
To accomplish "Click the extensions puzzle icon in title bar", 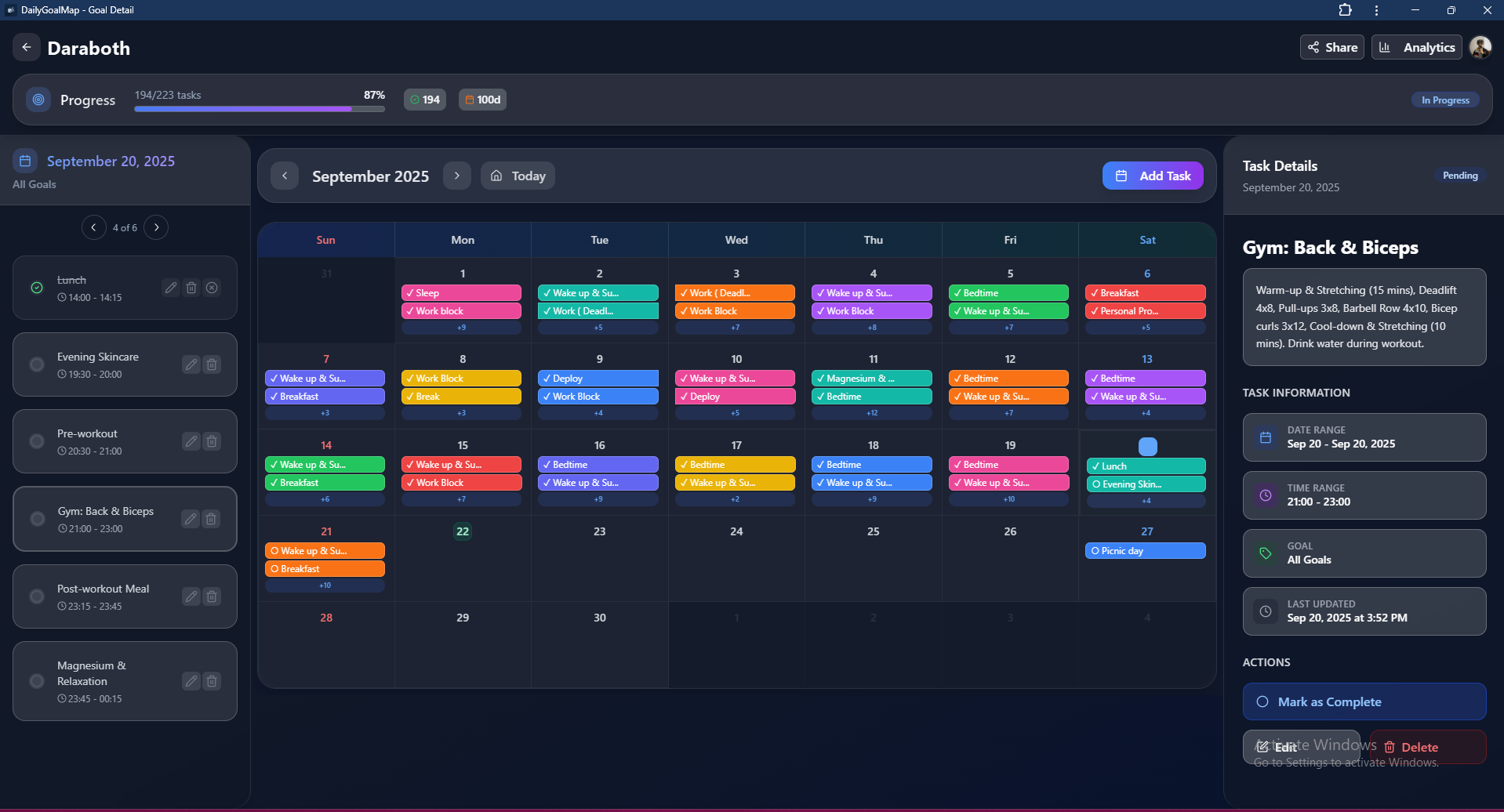I will (1345, 10).
